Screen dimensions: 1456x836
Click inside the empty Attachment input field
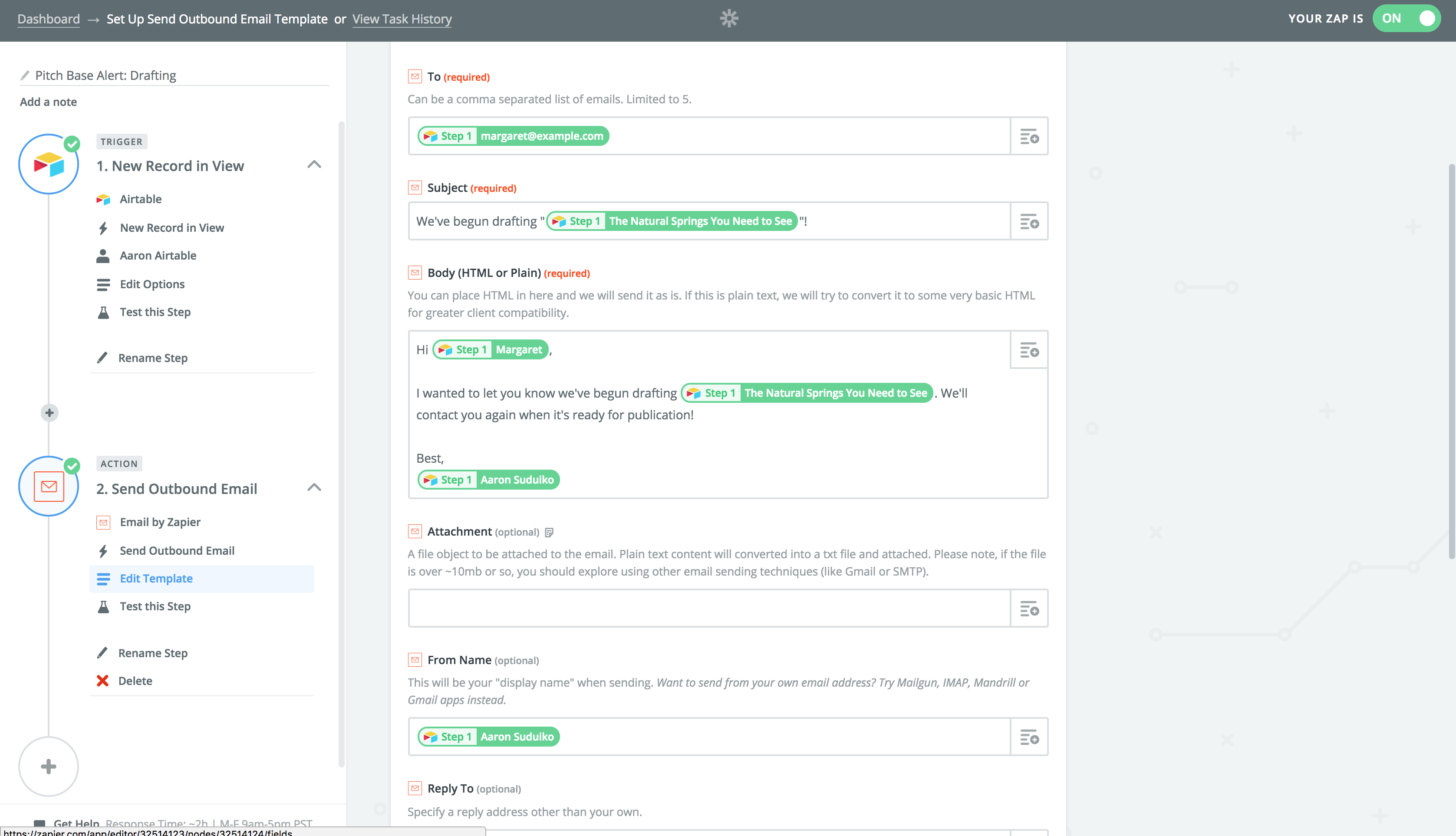pyautogui.click(x=709, y=608)
